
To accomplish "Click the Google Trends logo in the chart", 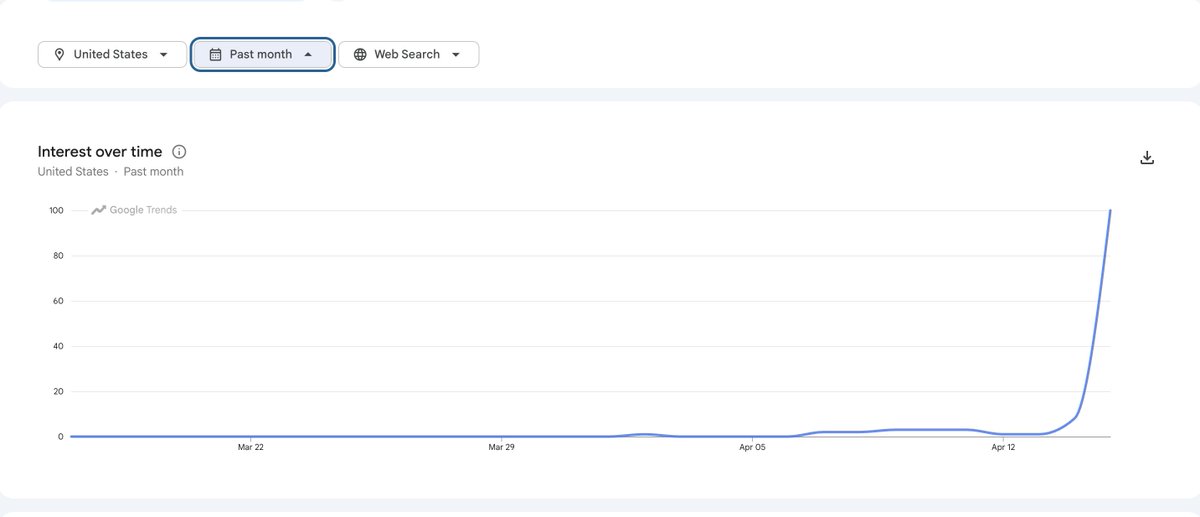I will [x=134, y=210].
